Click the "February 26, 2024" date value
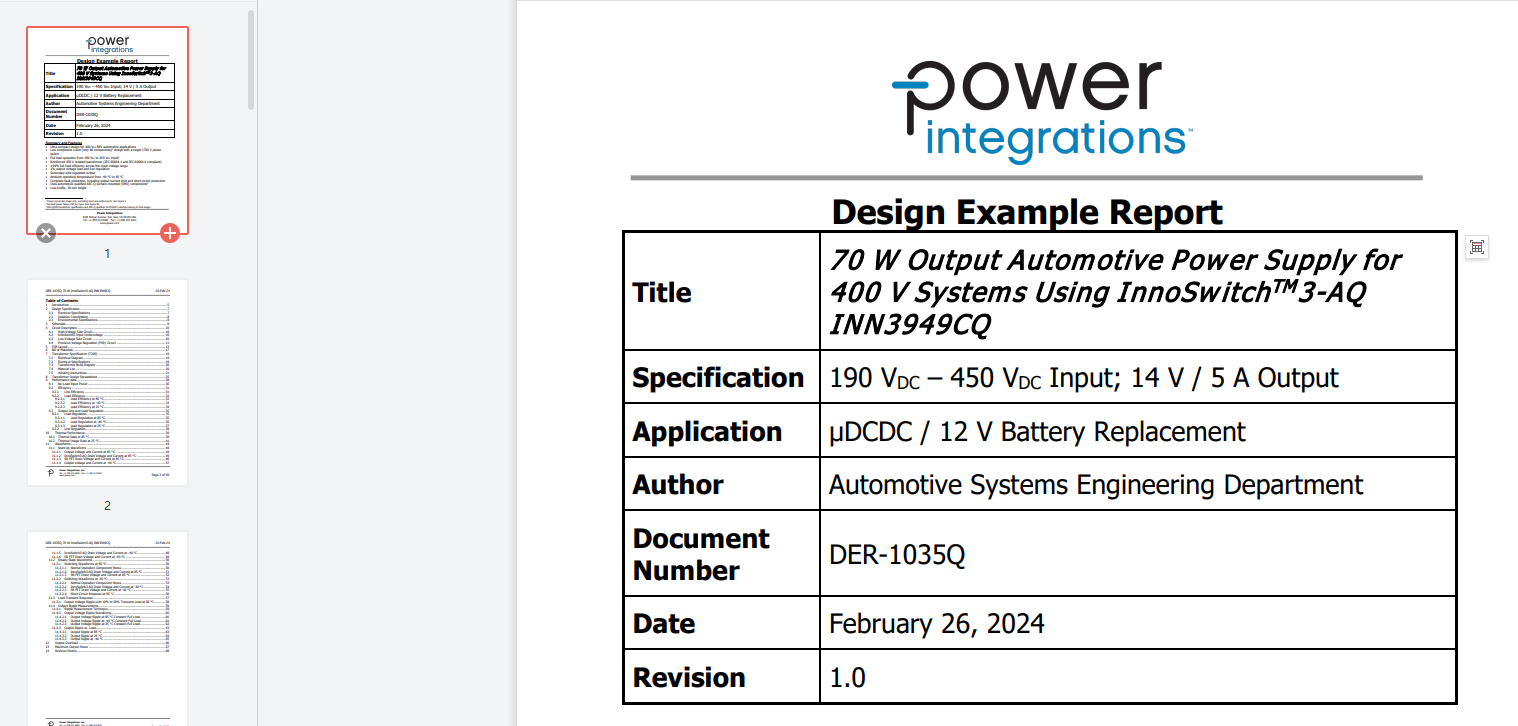 (x=937, y=624)
